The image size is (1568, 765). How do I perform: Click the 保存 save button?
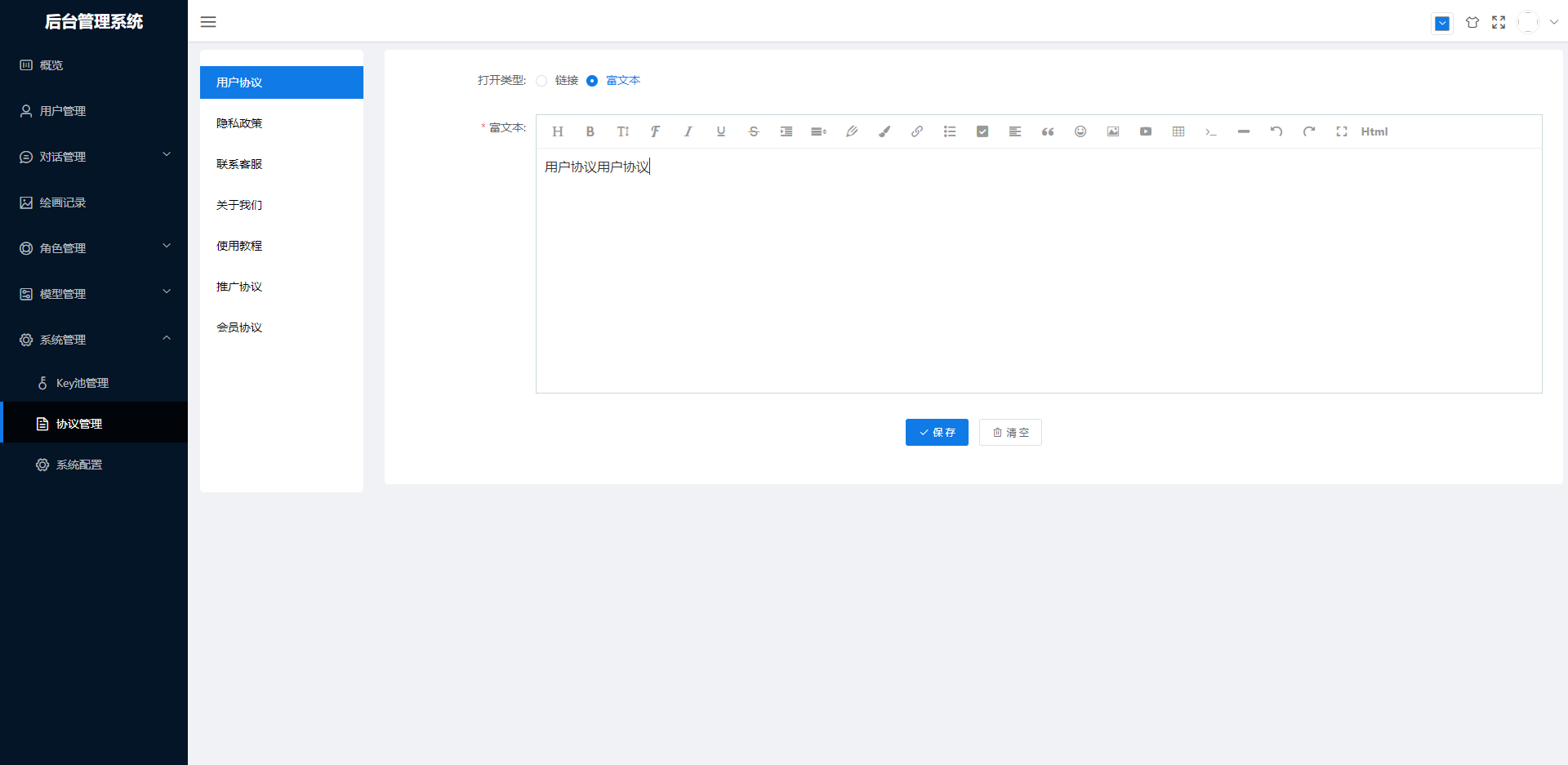[x=936, y=433]
